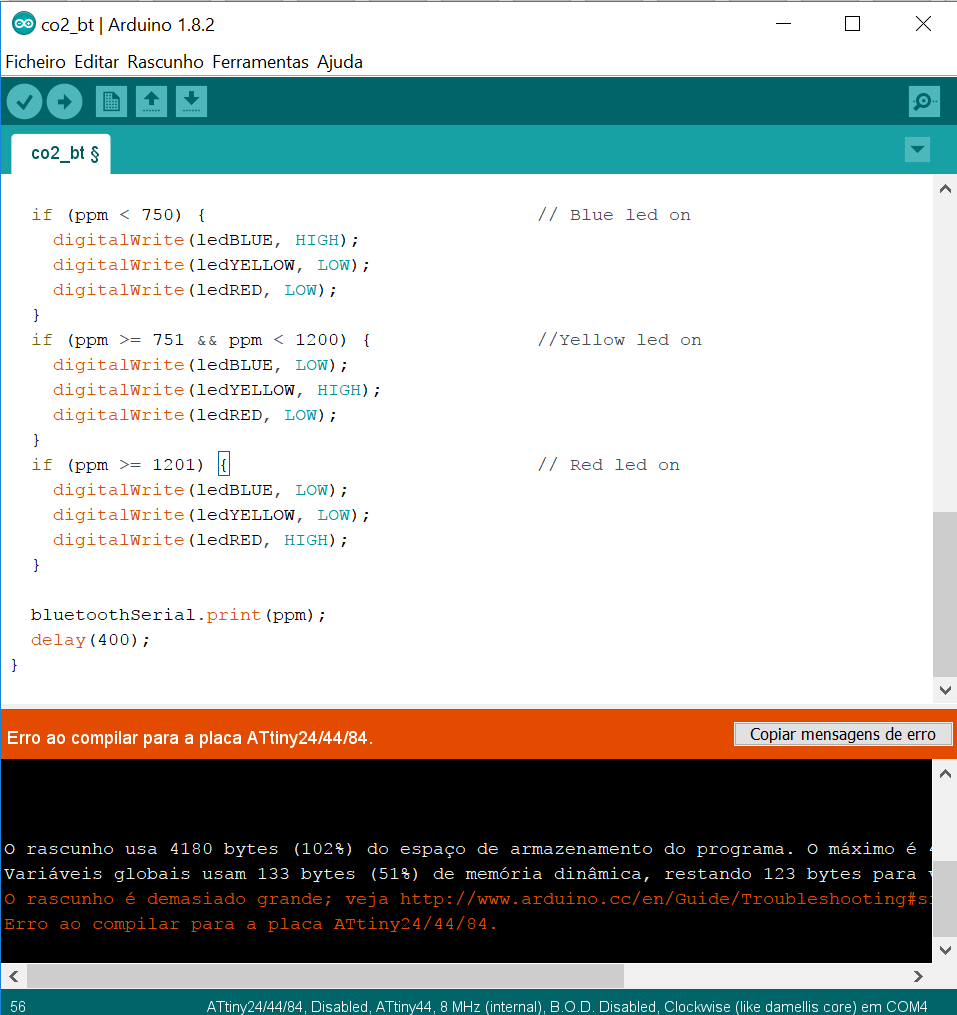The height and width of the screenshot is (1015, 957).
Task: Open the Editar menu
Action: tap(96, 62)
